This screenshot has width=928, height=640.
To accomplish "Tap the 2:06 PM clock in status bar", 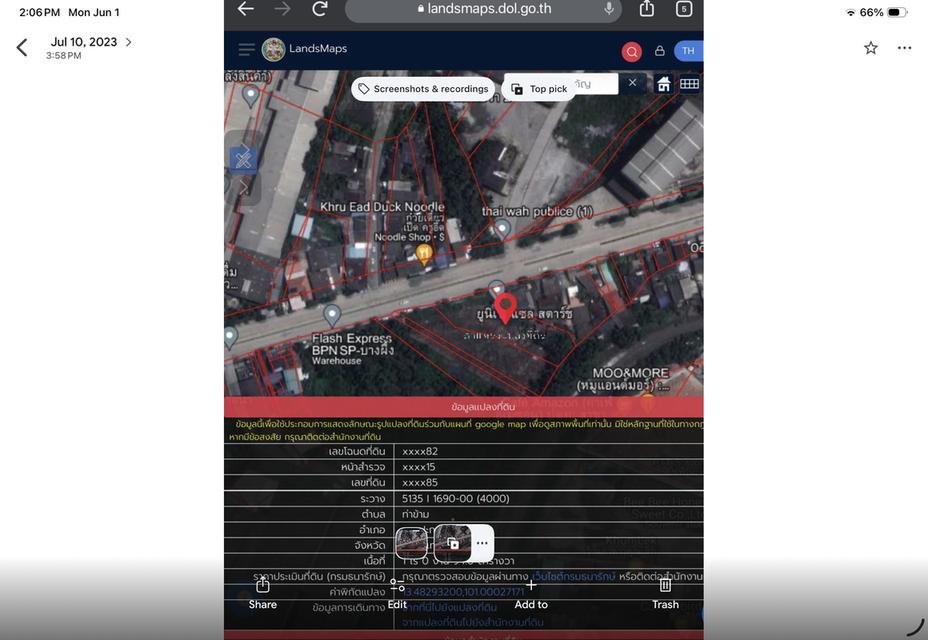I will 39,12.
